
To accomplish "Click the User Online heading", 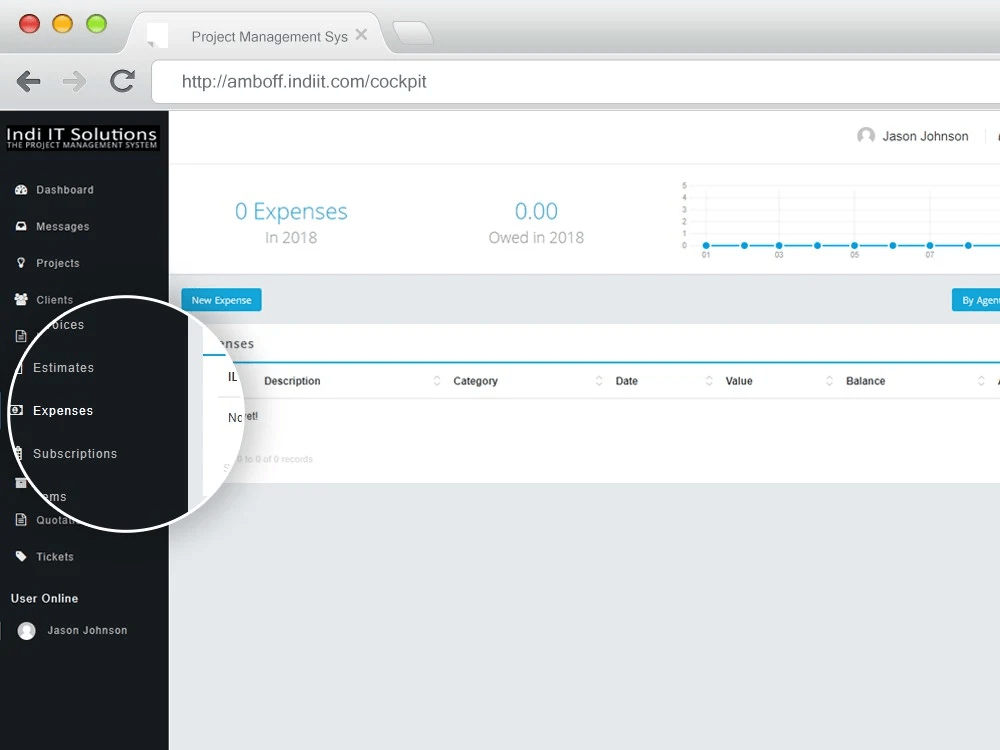I will pos(44,598).
